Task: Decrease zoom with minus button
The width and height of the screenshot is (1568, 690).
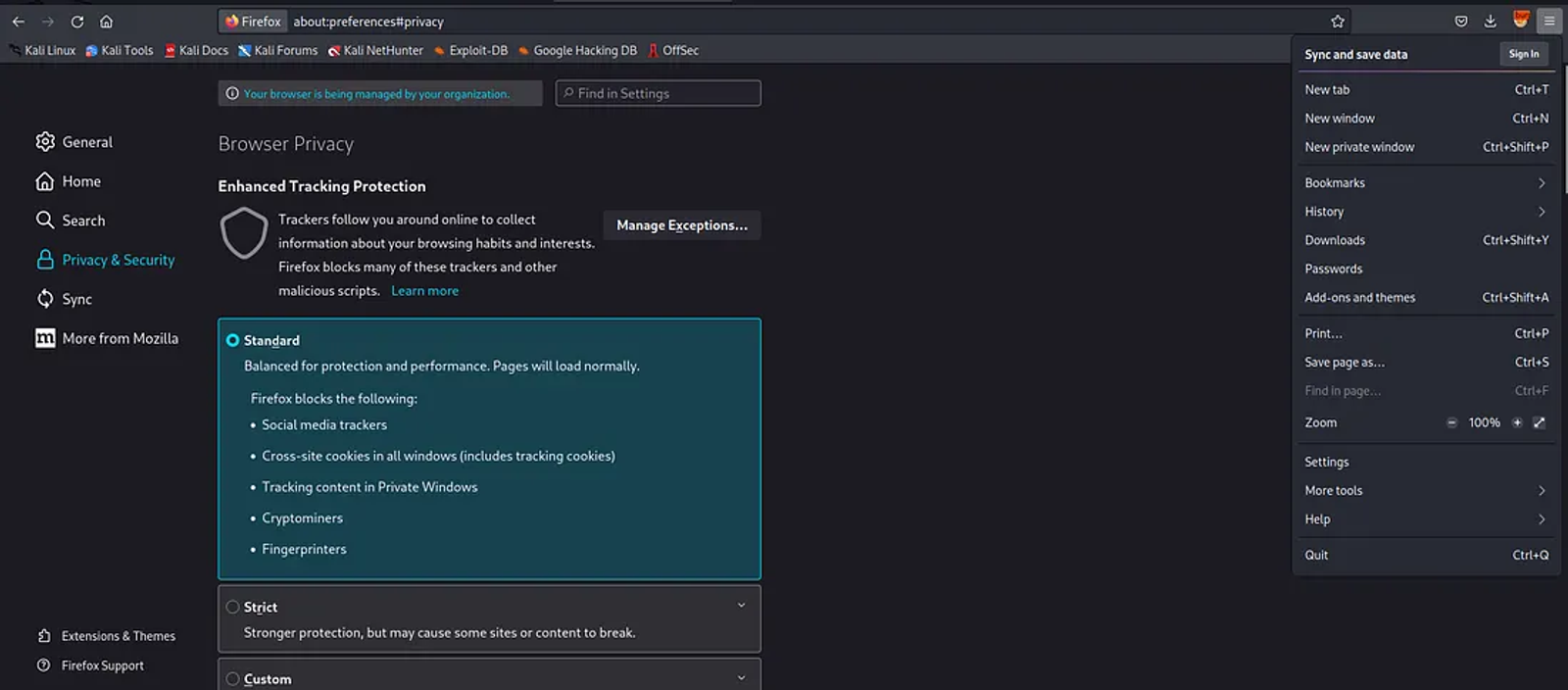Action: pos(1451,422)
